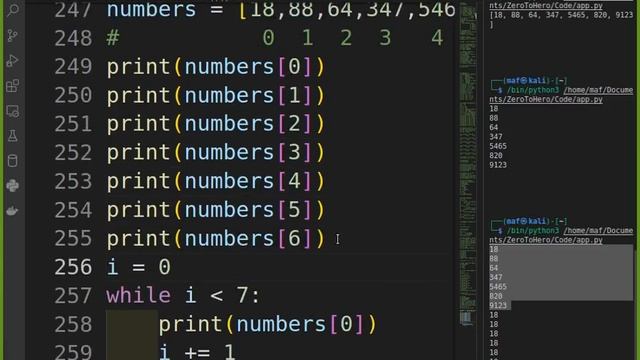
Task: Open the Remote Explorer view
Action: click(13, 111)
